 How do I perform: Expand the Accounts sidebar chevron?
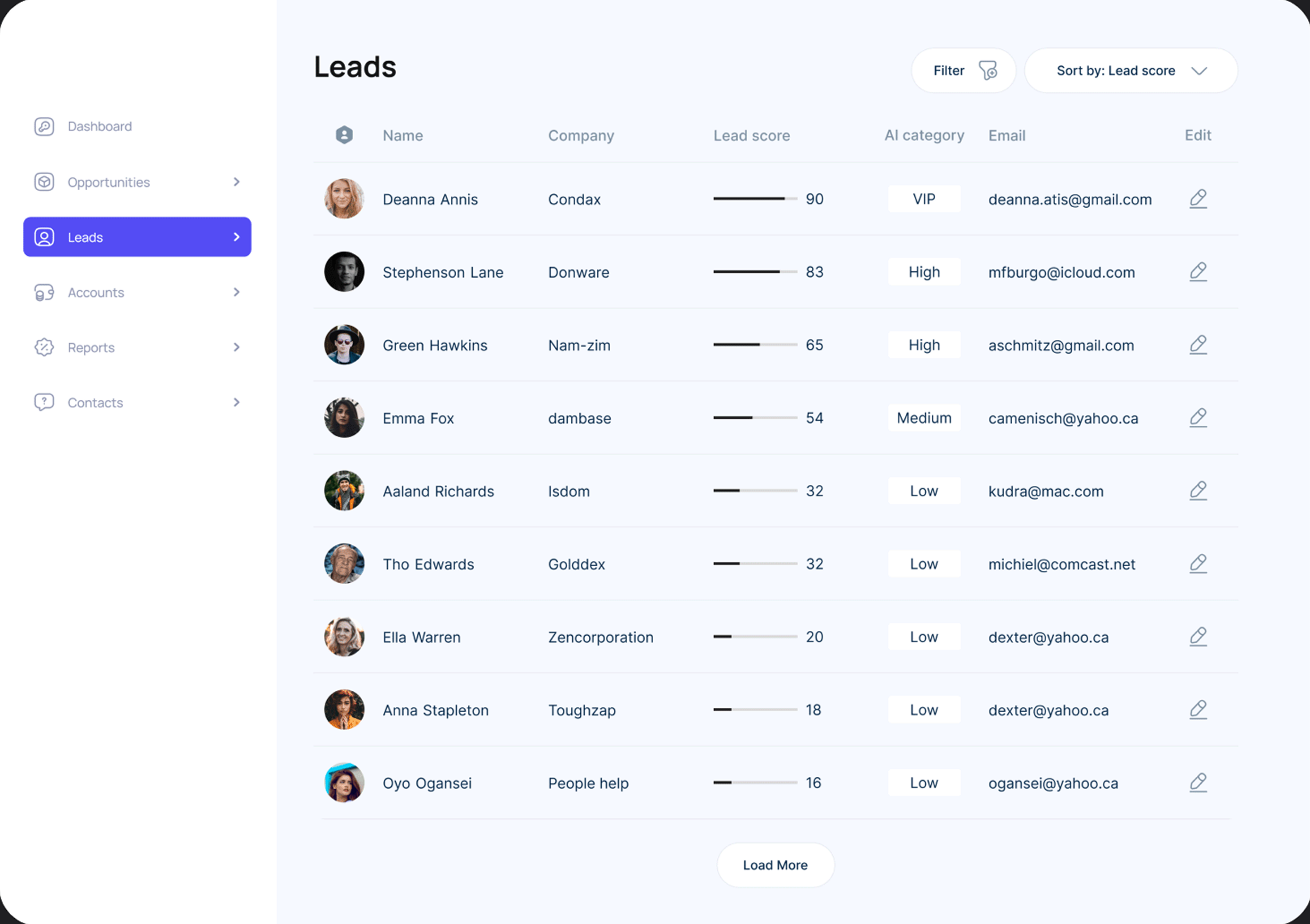[x=237, y=292]
